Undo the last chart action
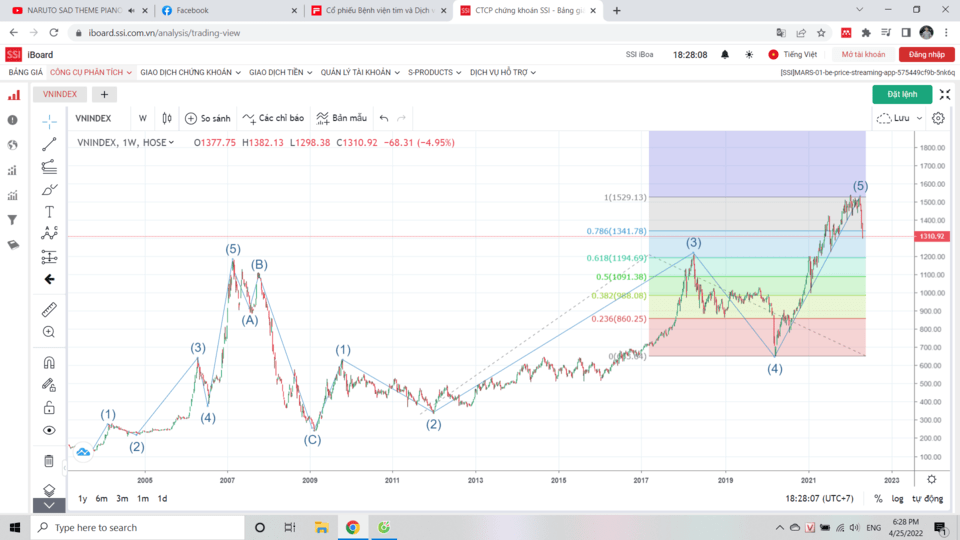 click(x=384, y=118)
